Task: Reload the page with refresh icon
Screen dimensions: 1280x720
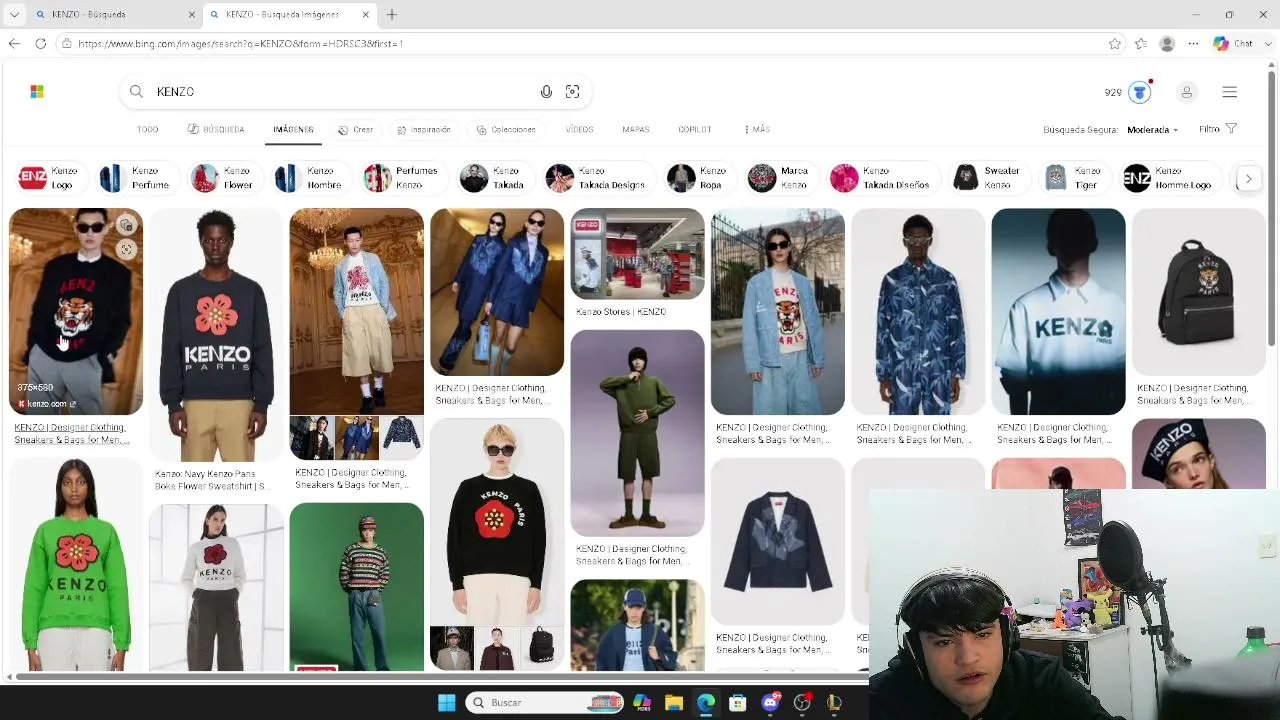Action: coord(40,44)
